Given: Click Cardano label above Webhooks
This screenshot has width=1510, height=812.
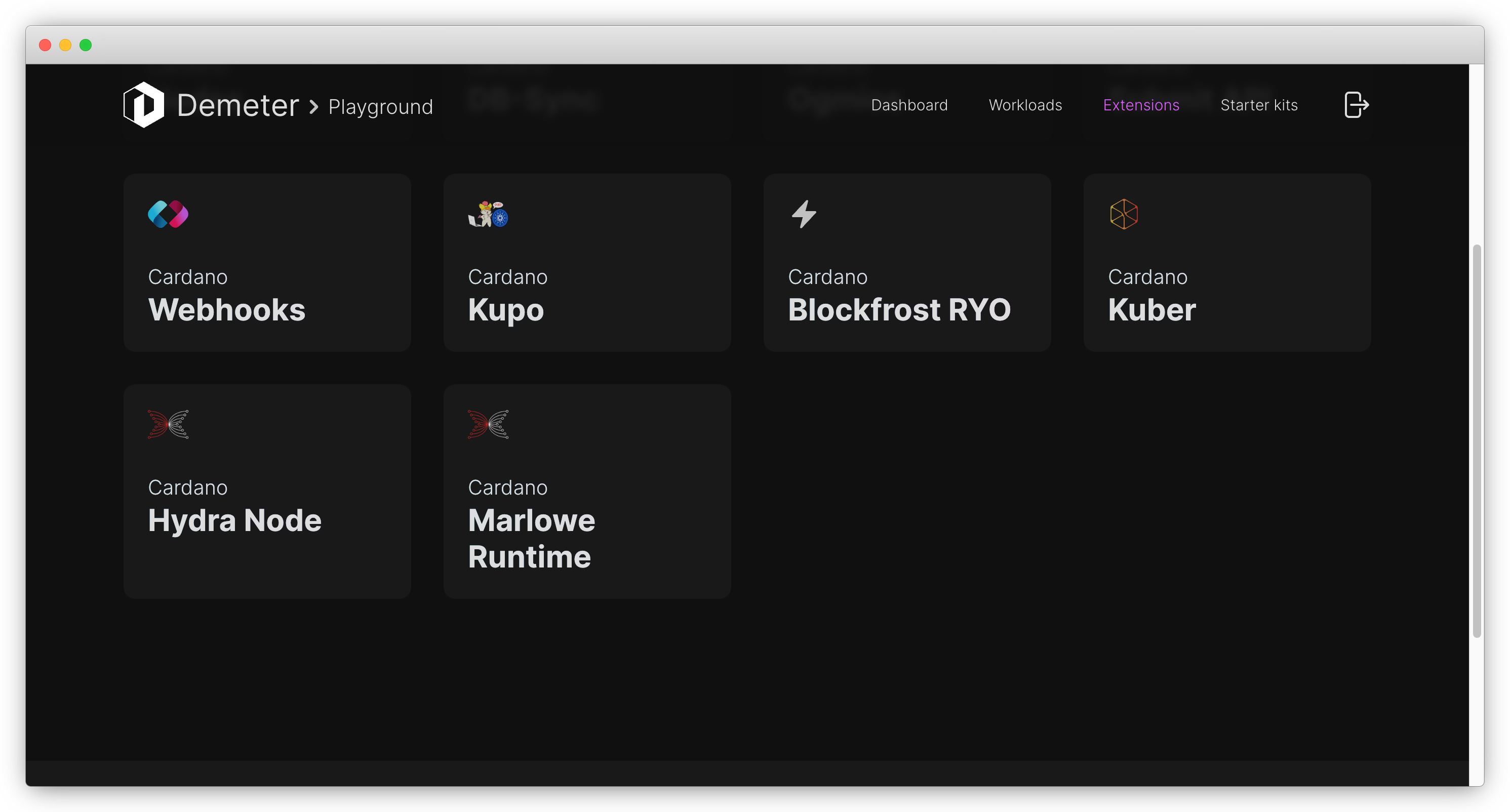Looking at the screenshot, I should click(187, 276).
